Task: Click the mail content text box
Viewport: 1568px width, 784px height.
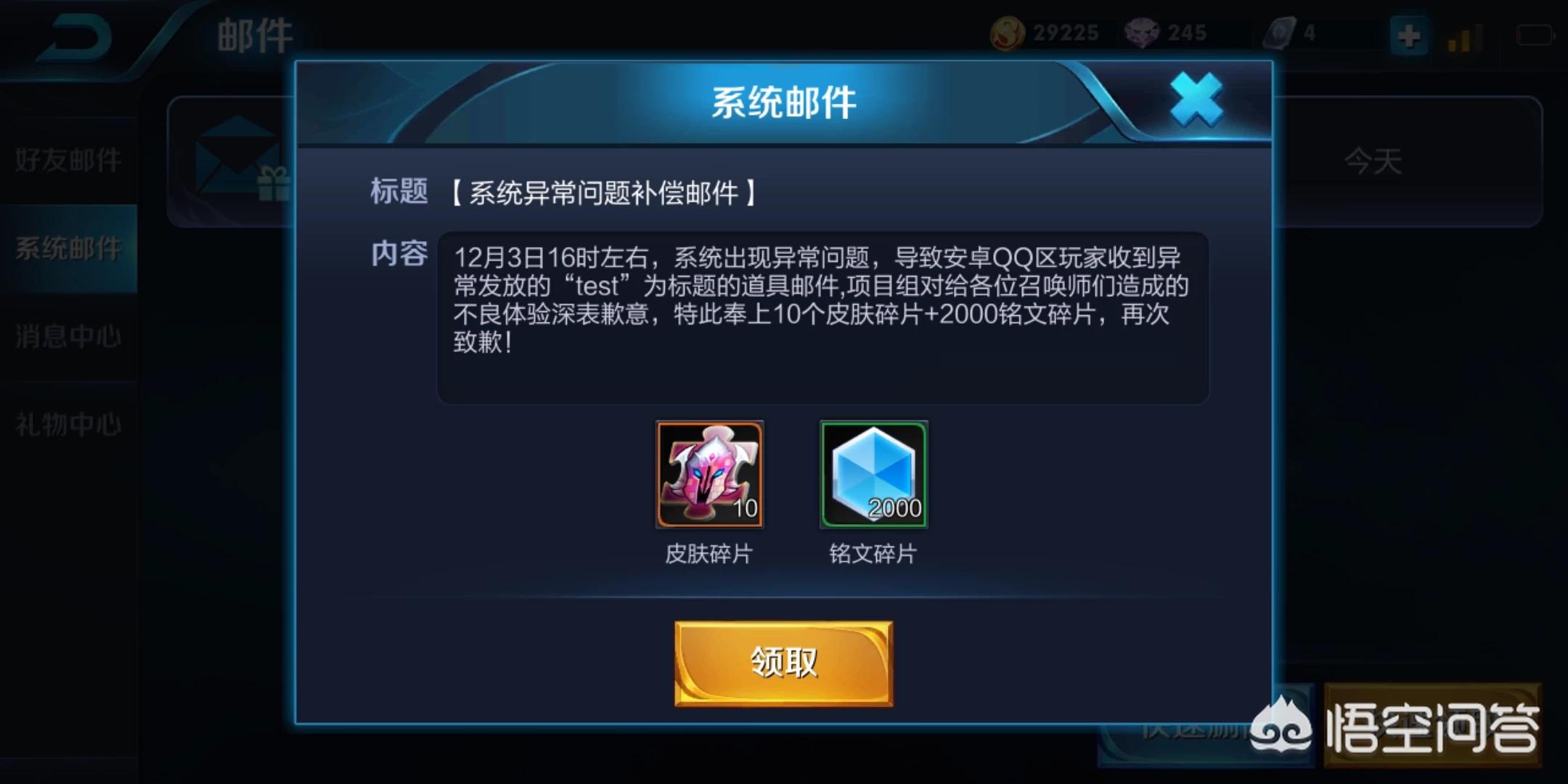Action: click(822, 318)
